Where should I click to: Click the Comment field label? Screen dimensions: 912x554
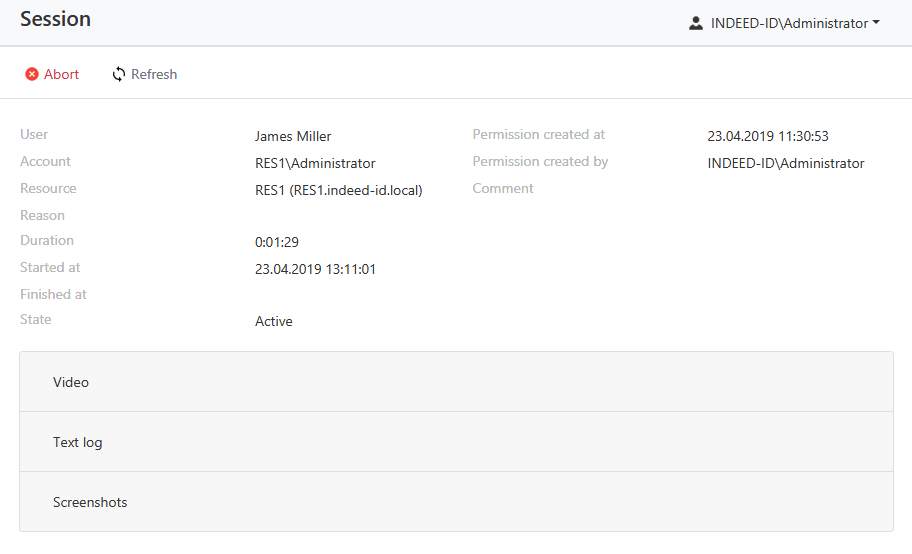pos(503,188)
